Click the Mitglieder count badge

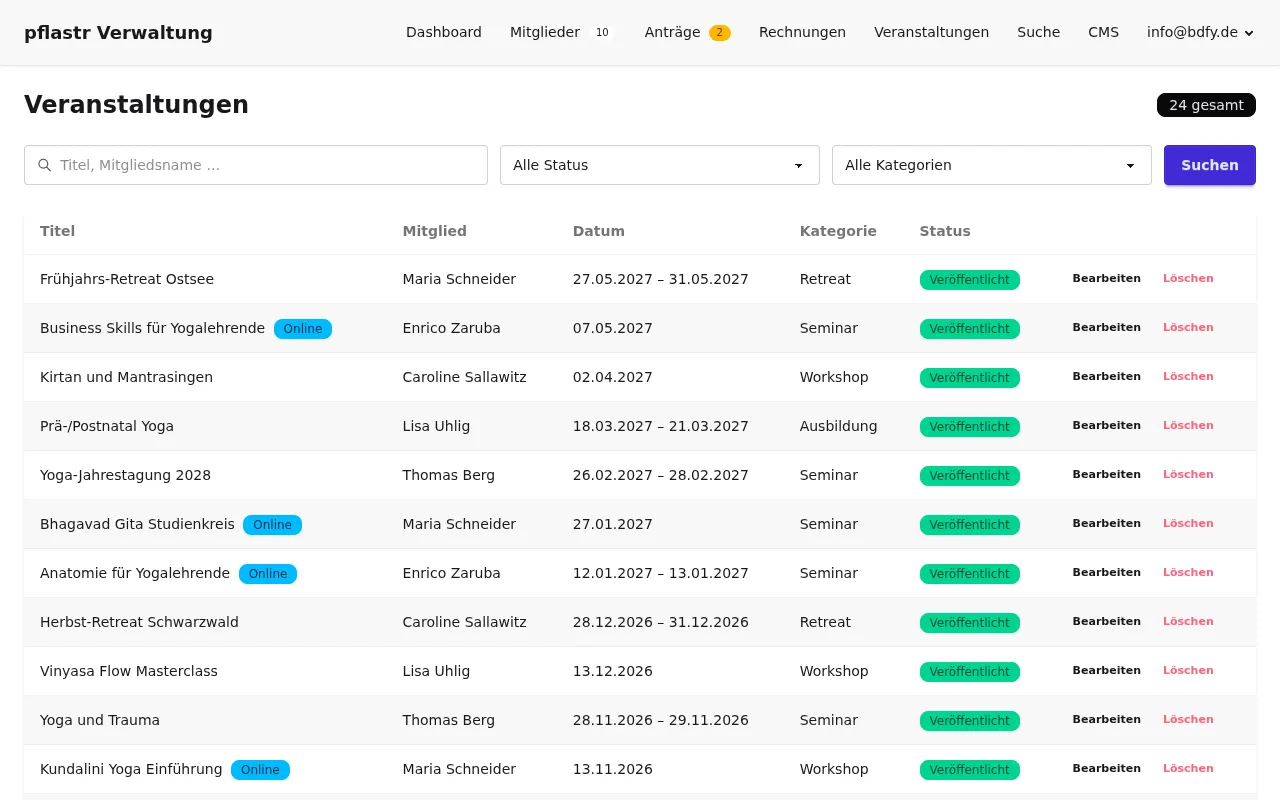[602, 33]
